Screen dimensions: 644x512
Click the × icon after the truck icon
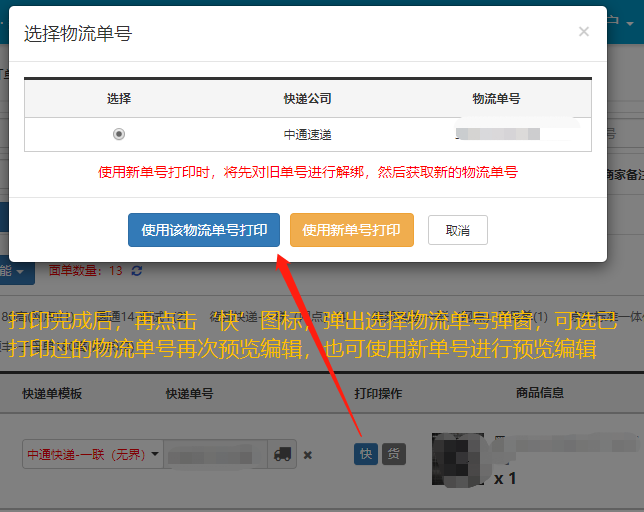[x=308, y=455]
